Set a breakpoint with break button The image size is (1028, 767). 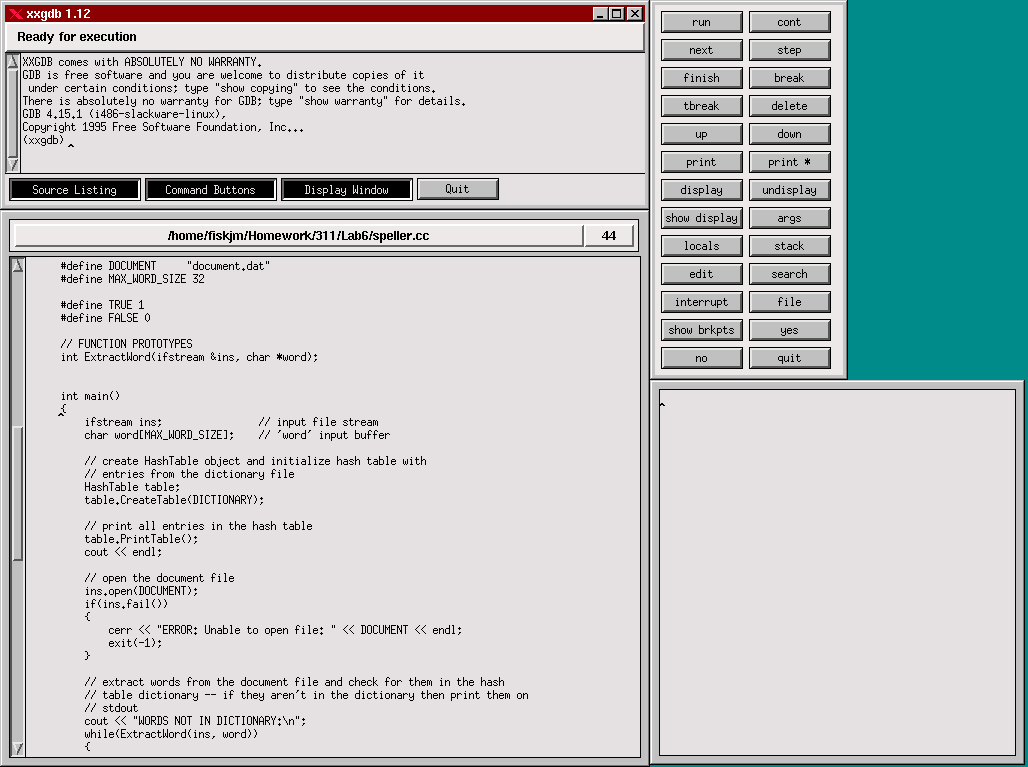click(x=789, y=78)
